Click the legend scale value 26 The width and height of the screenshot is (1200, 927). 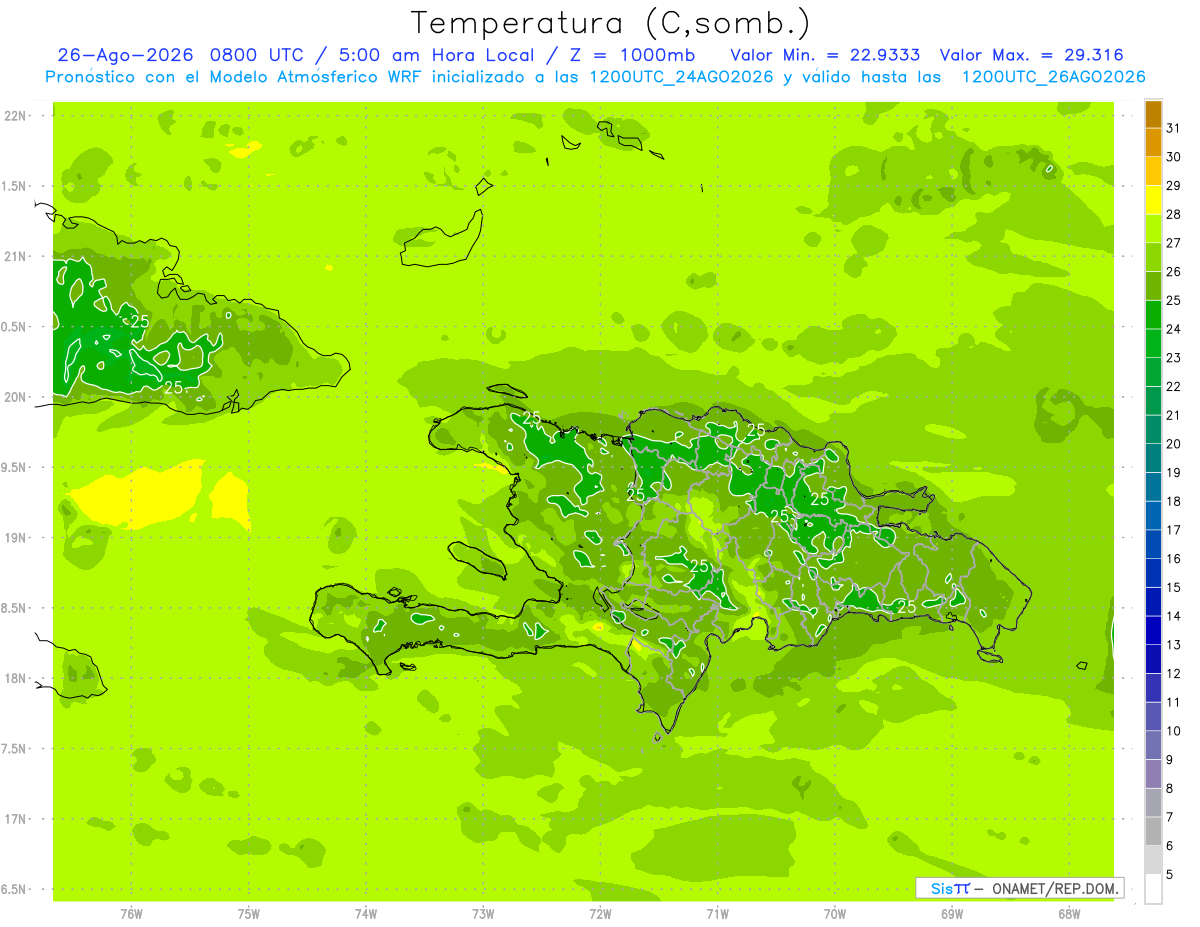(x=1174, y=272)
